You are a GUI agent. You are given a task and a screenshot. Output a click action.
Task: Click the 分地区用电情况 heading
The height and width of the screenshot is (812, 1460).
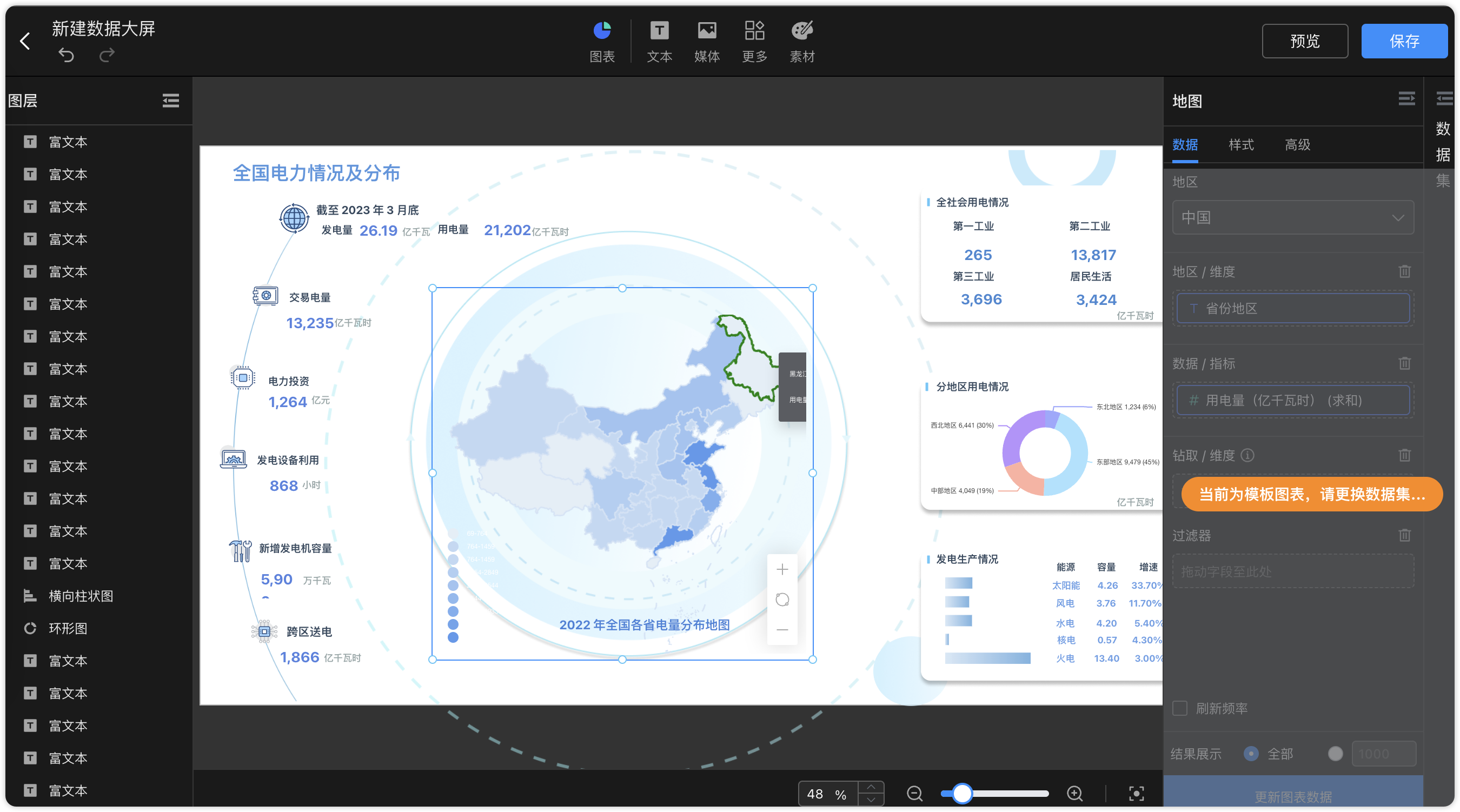point(972,387)
